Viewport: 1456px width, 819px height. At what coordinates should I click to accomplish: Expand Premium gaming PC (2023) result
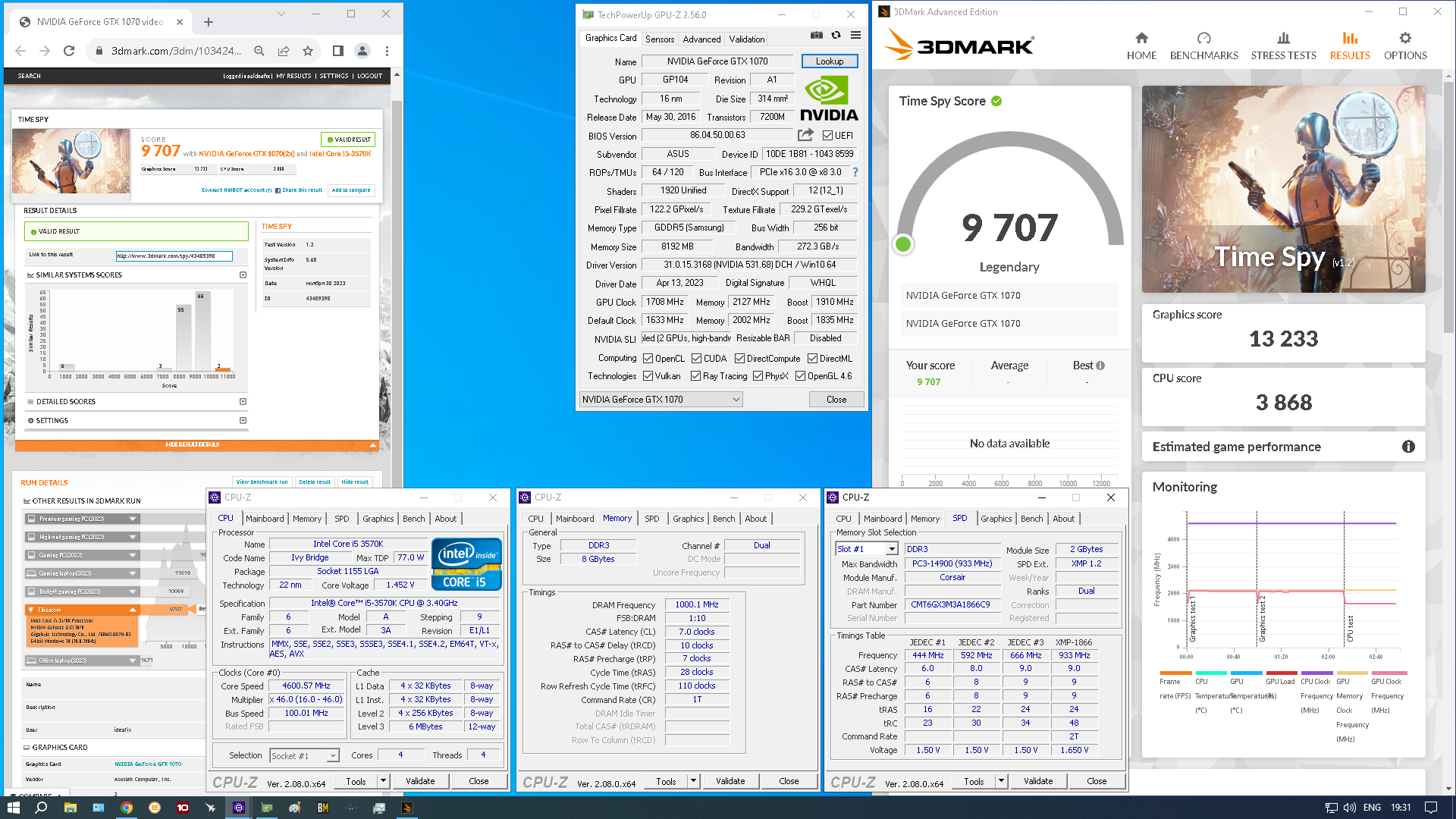click(x=82, y=519)
